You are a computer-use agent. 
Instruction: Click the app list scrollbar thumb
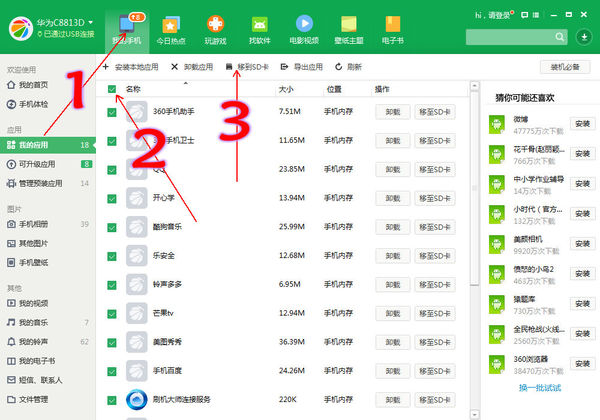[474, 188]
